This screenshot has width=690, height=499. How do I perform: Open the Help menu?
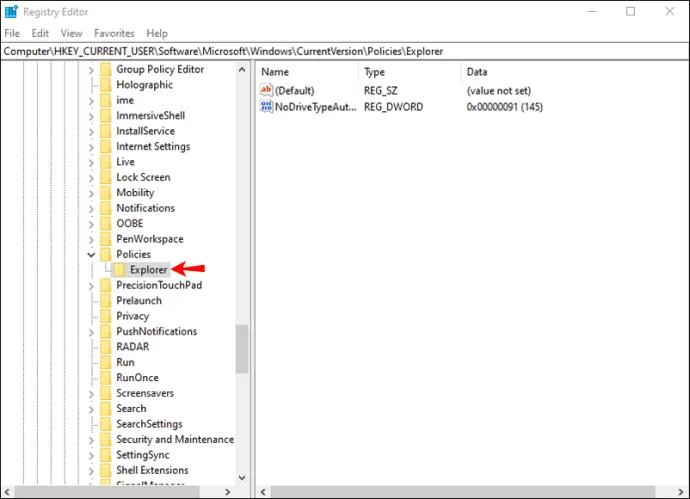click(157, 33)
